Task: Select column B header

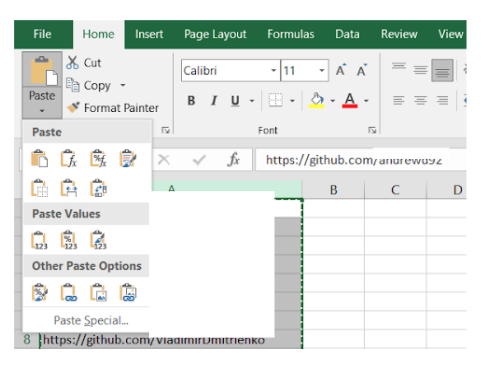Action: point(333,190)
